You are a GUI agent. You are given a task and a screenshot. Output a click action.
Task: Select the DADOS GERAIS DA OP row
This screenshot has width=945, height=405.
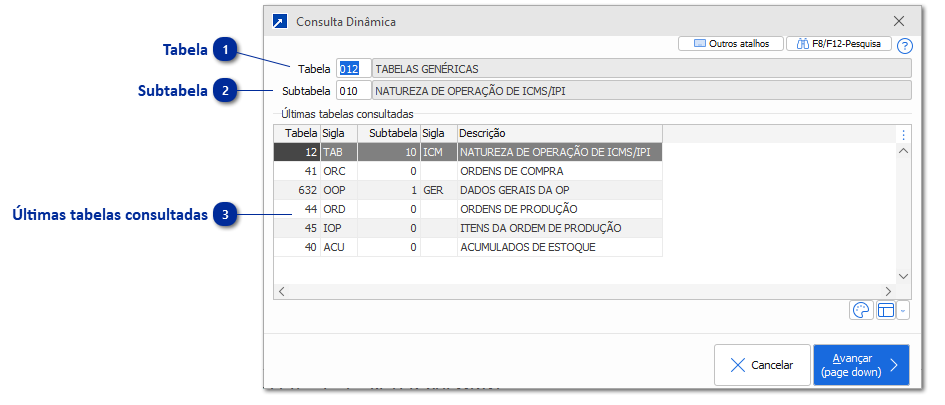pos(468,190)
